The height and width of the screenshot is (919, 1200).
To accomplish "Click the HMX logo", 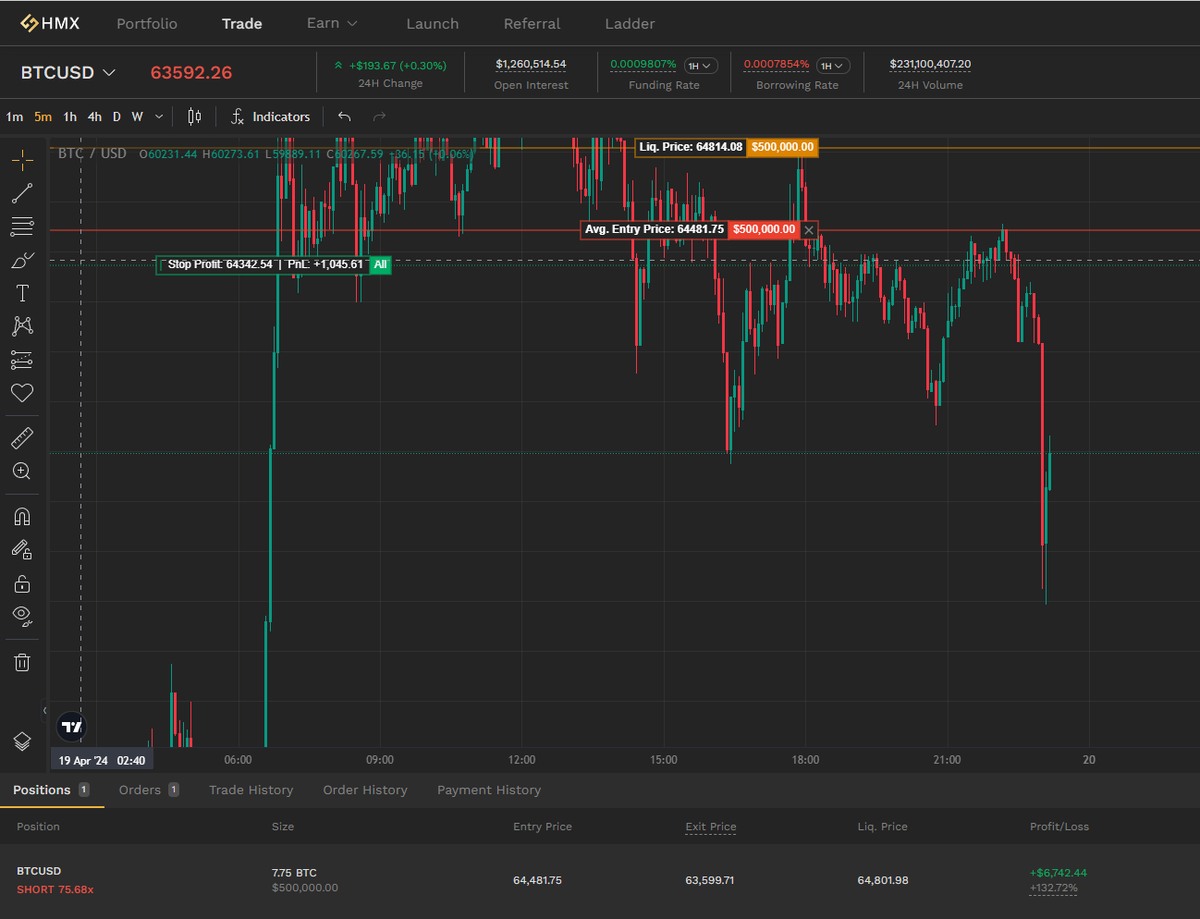I will (x=50, y=23).
